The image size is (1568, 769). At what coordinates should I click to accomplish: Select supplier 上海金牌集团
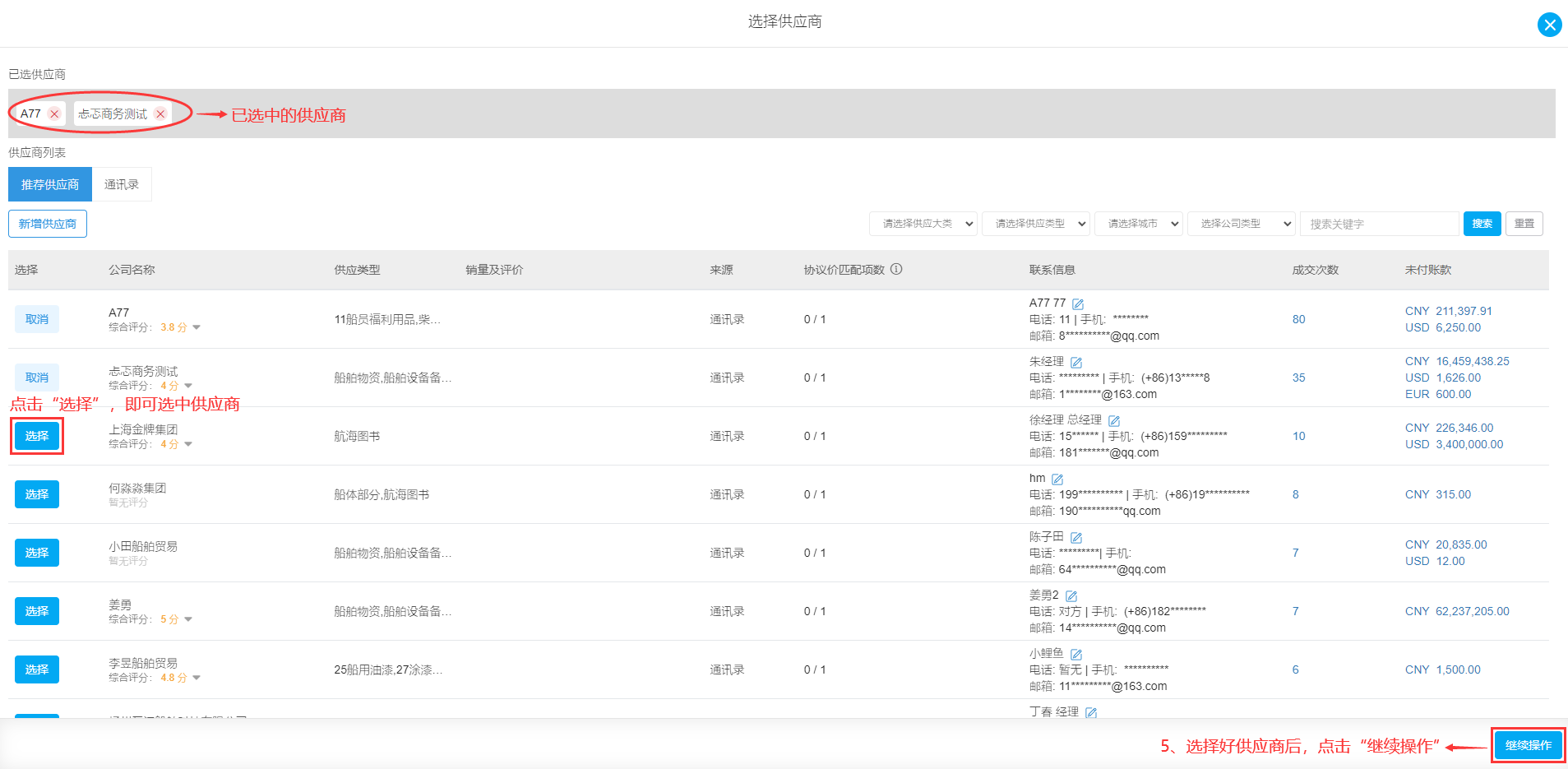click(x=37, y=436)
